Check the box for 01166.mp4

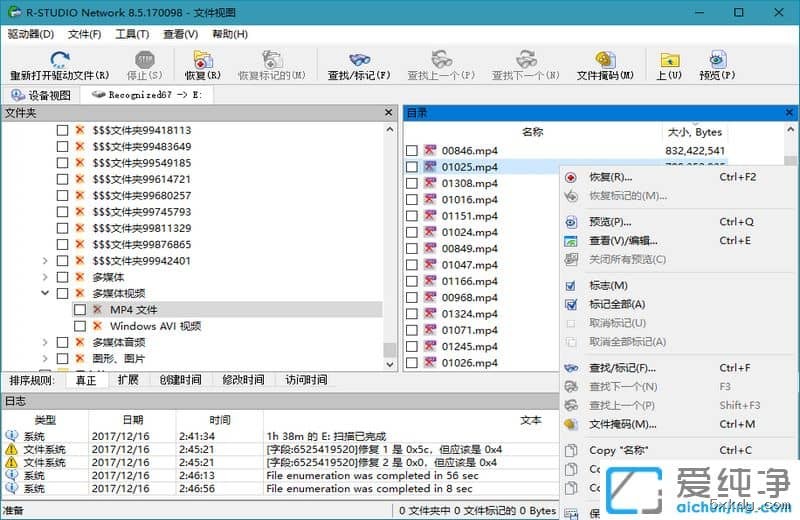[412, 281]
